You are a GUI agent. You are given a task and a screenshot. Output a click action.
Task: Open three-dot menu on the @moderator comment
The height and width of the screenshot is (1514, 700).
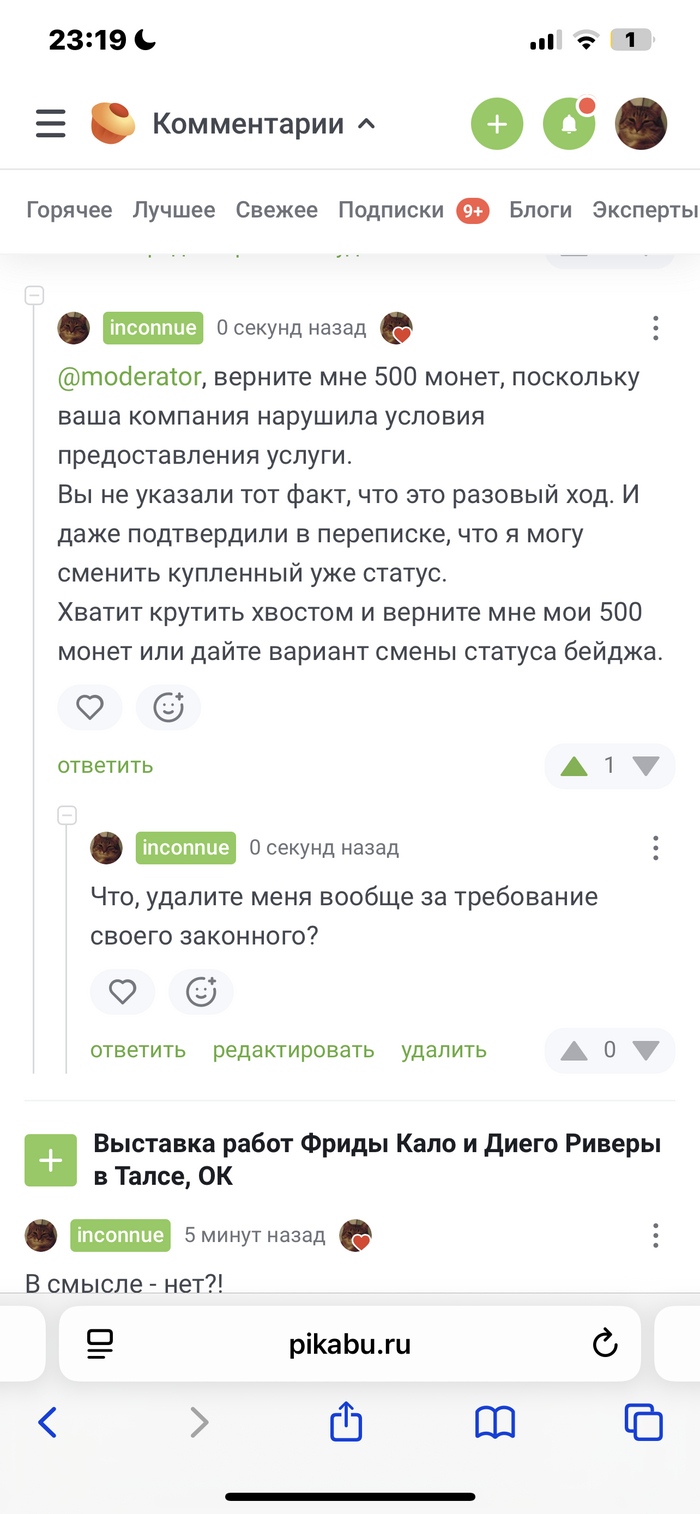pyautogui.click(x=655, y=327)
